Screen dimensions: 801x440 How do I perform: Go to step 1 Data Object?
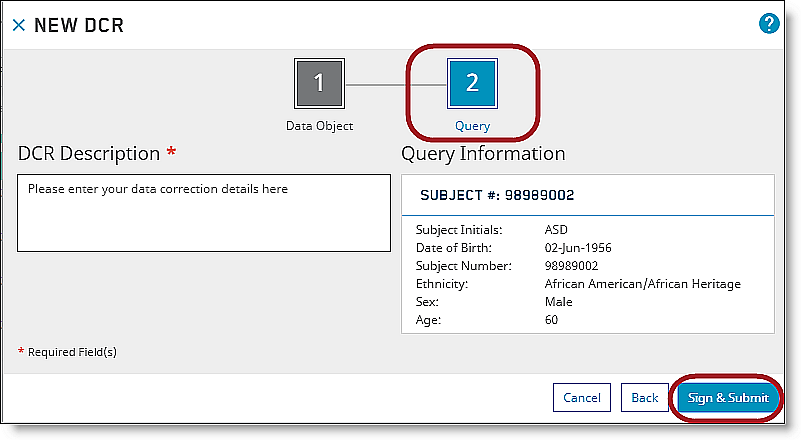pos(319,83)
